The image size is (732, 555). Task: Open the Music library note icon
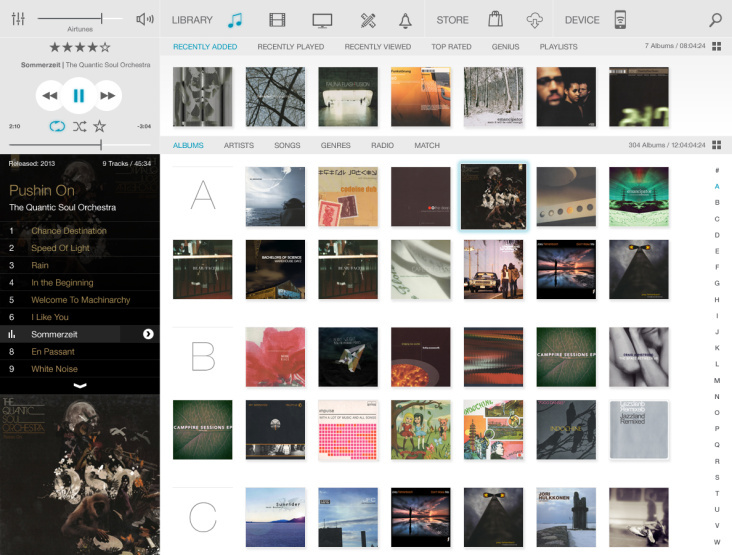(235, 20)
